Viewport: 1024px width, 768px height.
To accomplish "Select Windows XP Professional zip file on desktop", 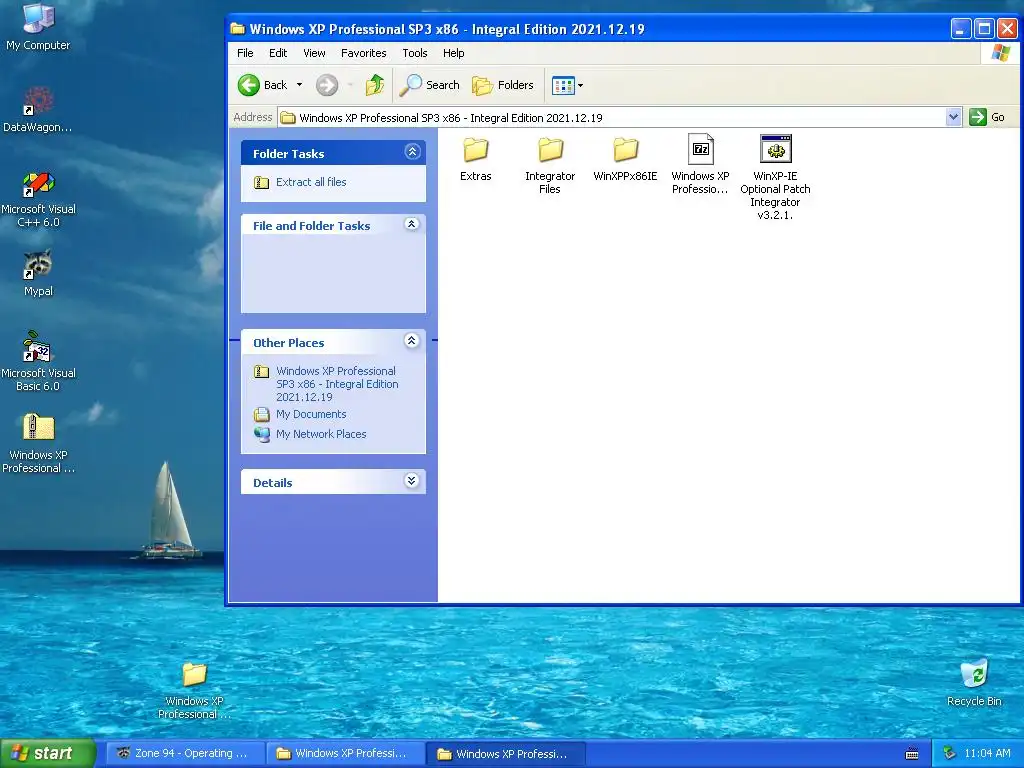I will [x=38, y=443].
